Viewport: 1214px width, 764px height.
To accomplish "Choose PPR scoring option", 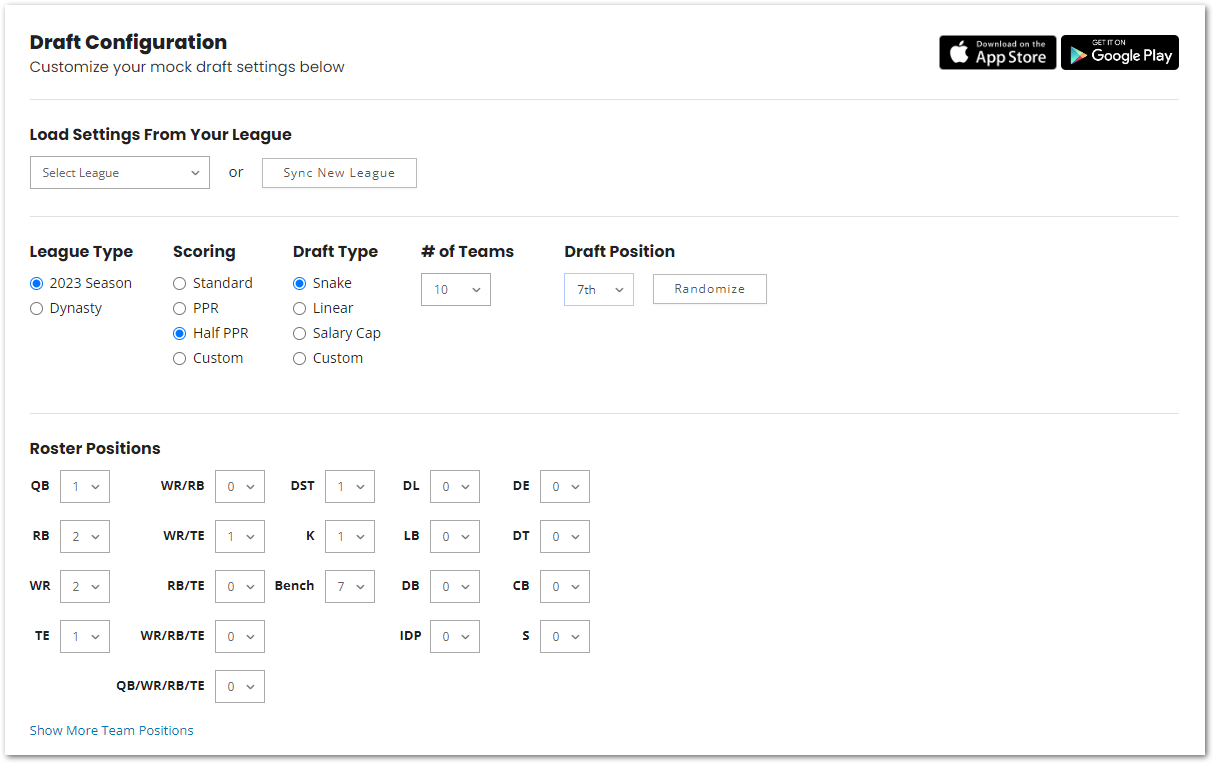I will click(180, 308).
